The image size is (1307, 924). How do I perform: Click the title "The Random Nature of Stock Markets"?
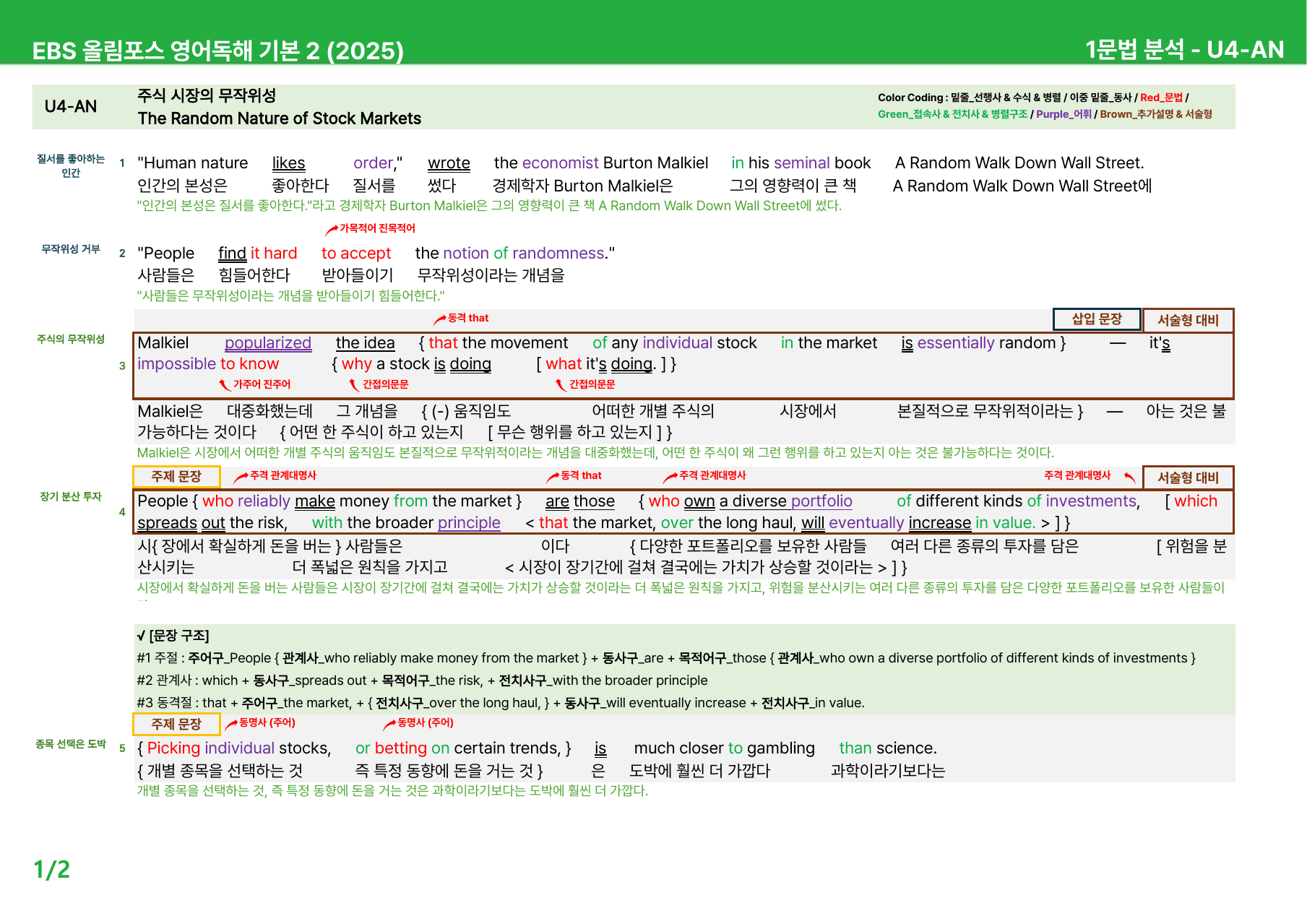point(280,118)
